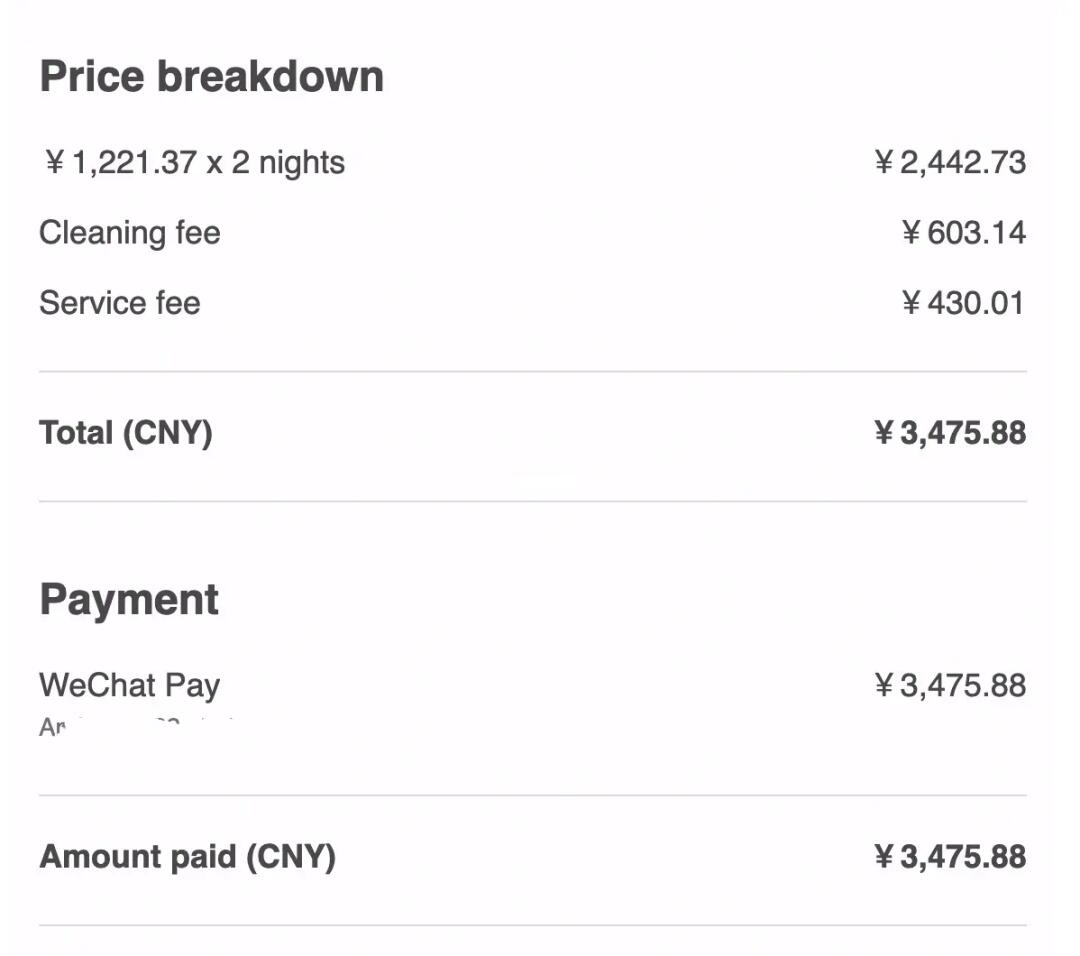This screenshot has width=1080, height=956.
Task: Click the ¥603.14 cleaning fee amount
Action: (x=963, y=233)
